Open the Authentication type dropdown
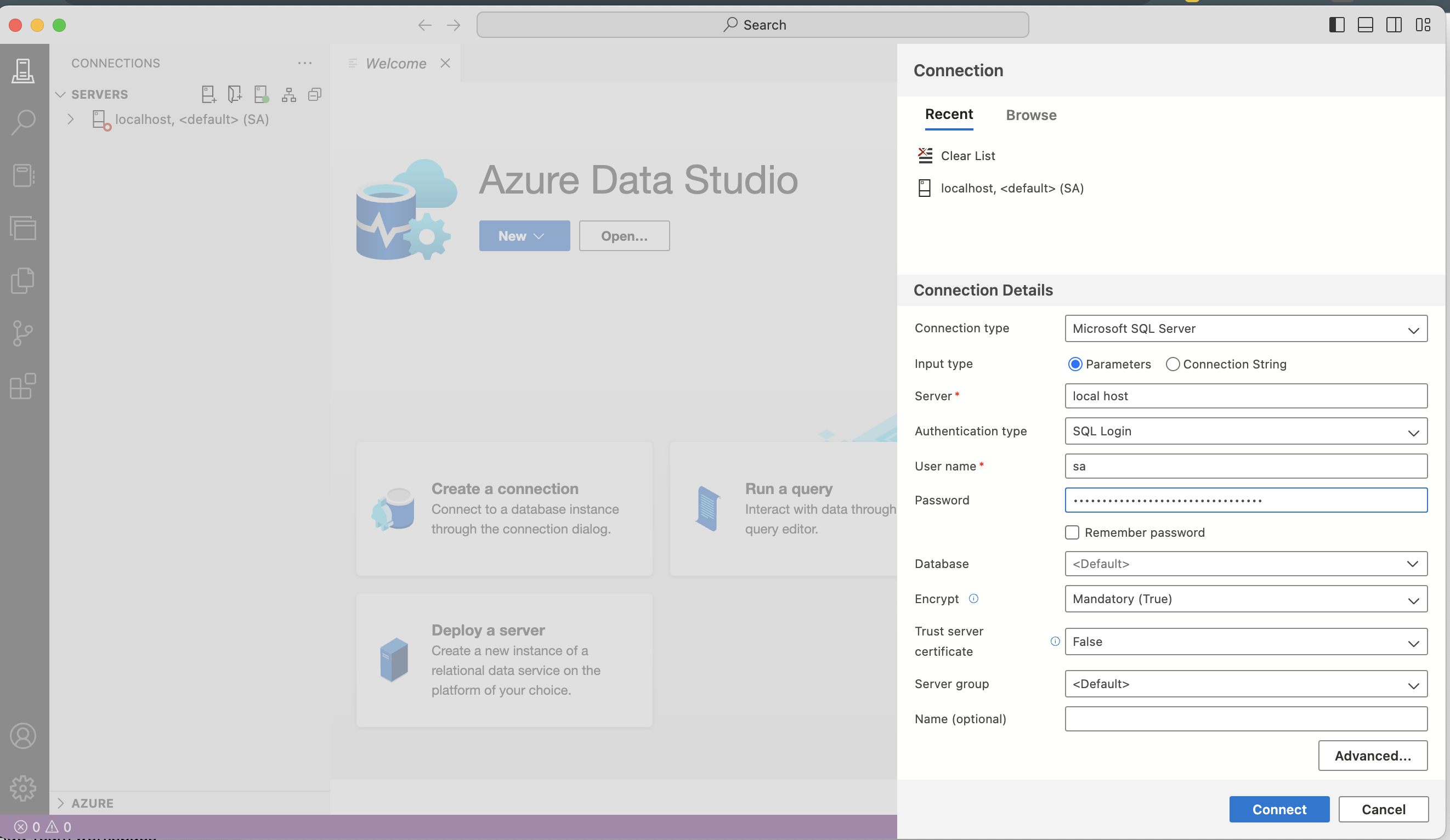 tap(1246, 431)
